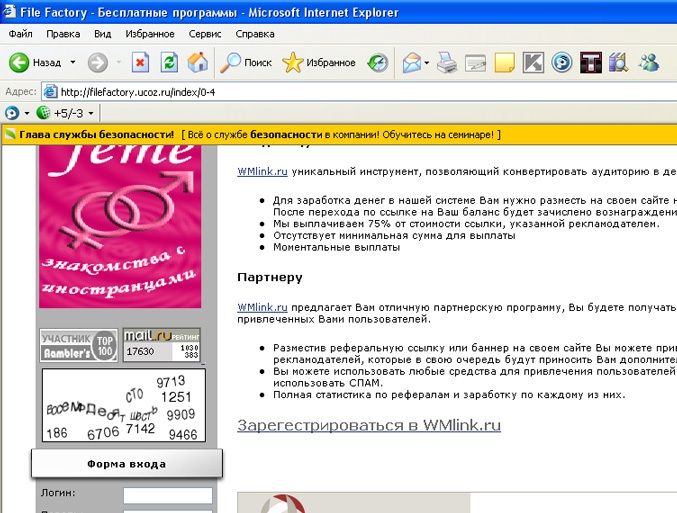Open the Сервис menu
This screenshot has width=677, height=513.
205,34
